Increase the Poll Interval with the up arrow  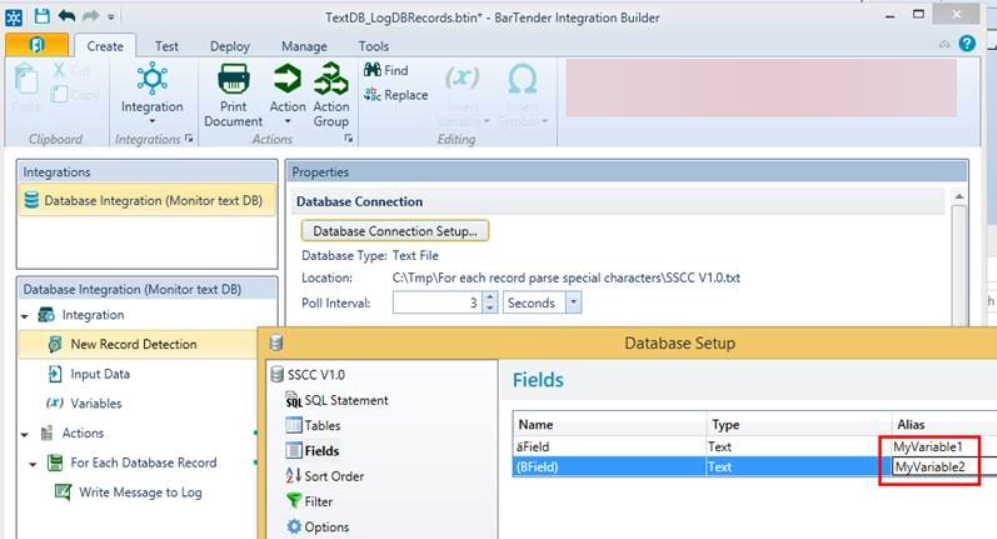click(x=490, y=297)
